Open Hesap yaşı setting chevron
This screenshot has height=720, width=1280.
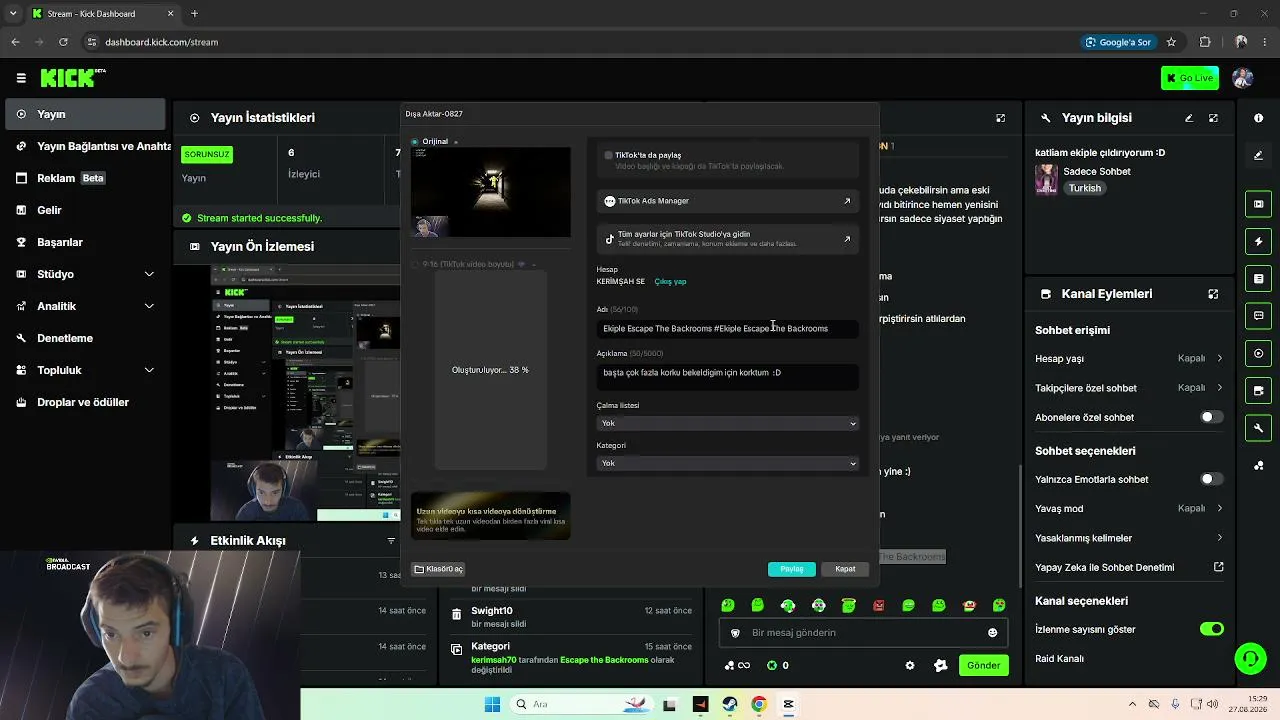click(x=1219, y=358)
